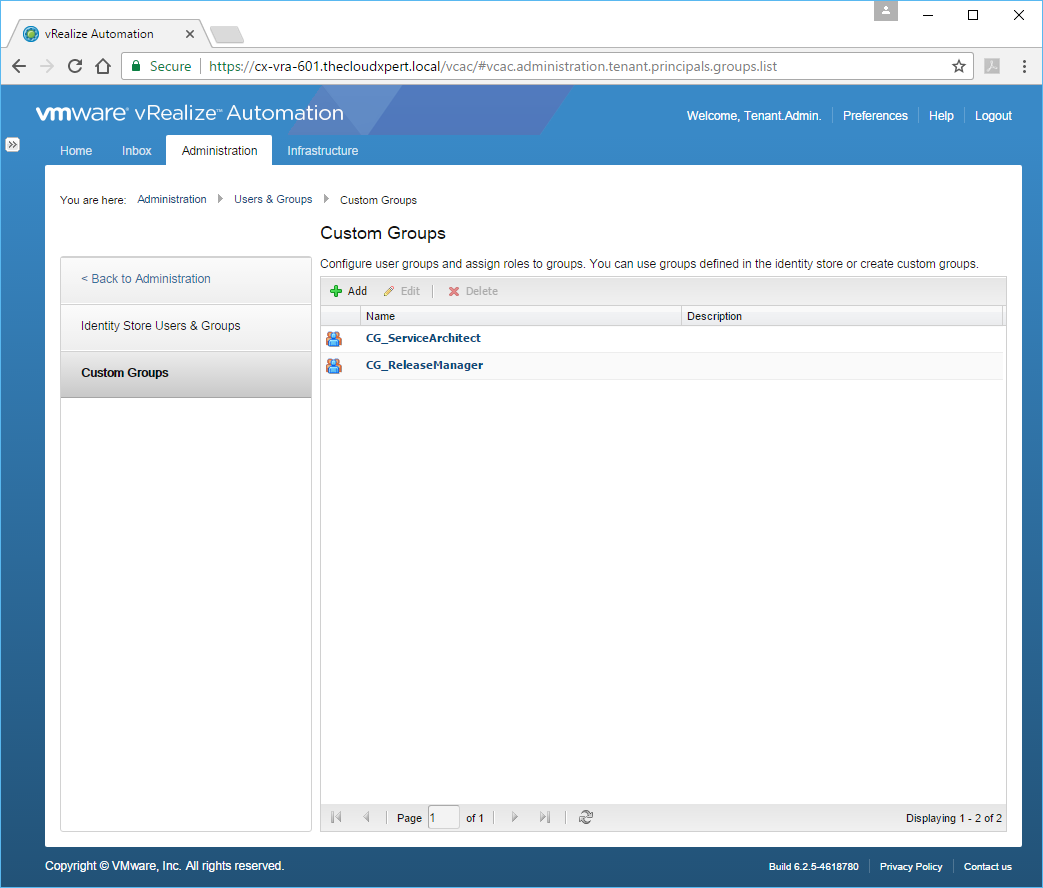Go to the Home tab
1043x888 pixels.
76,151
